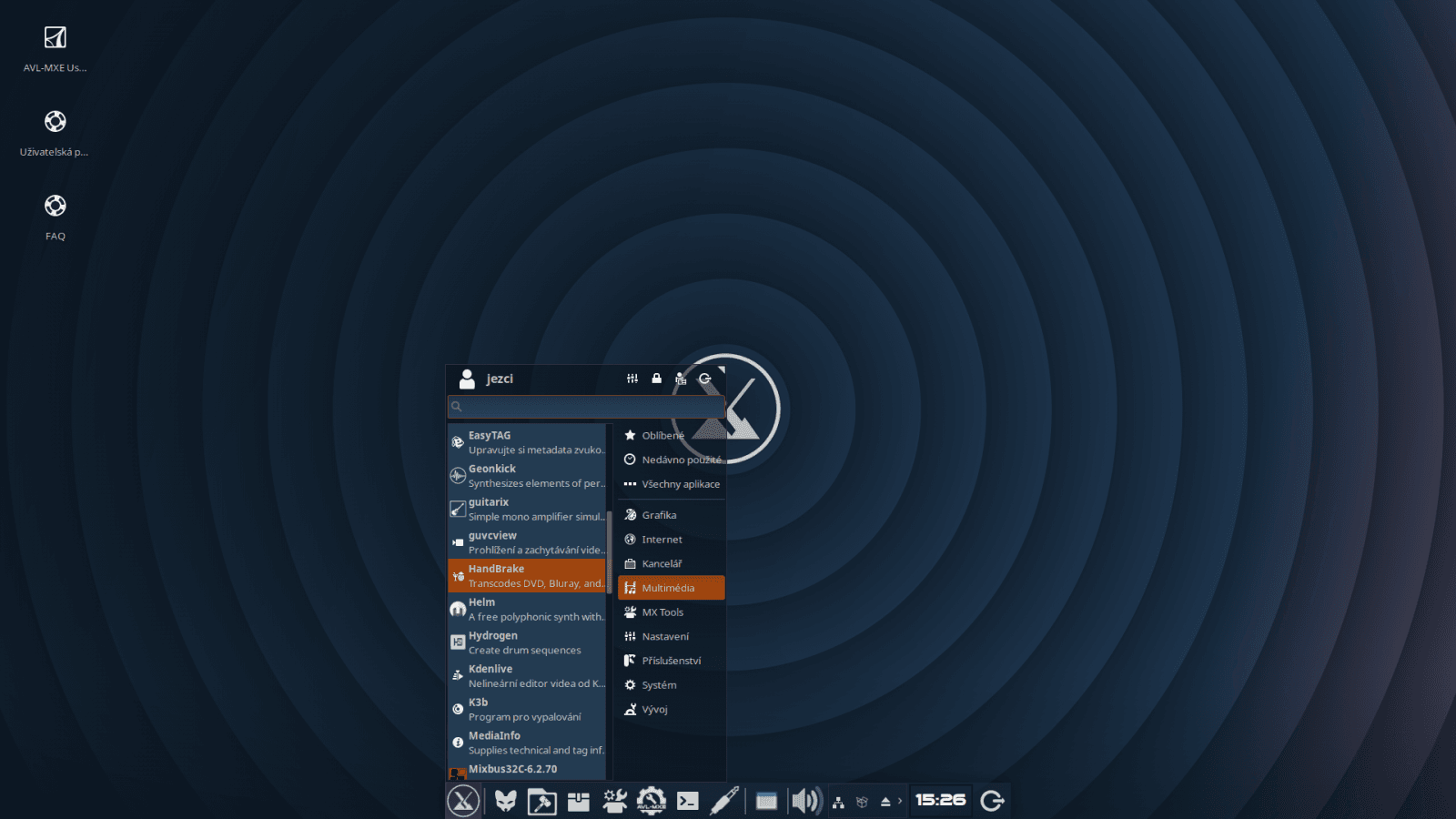Launch HandBrake from the application list

(x=526, y=575)
